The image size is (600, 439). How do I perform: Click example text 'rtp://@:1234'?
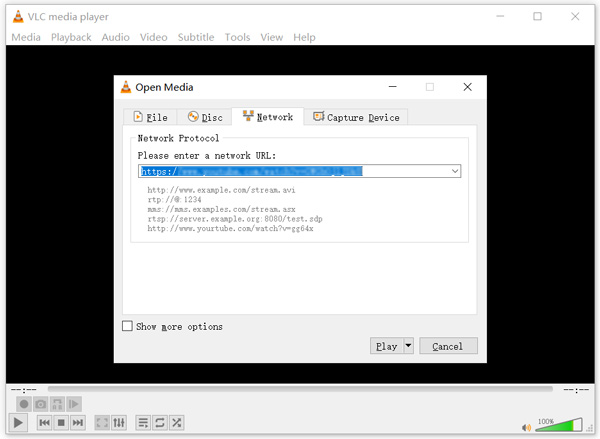pyautogui.click(x=174, y=199)
